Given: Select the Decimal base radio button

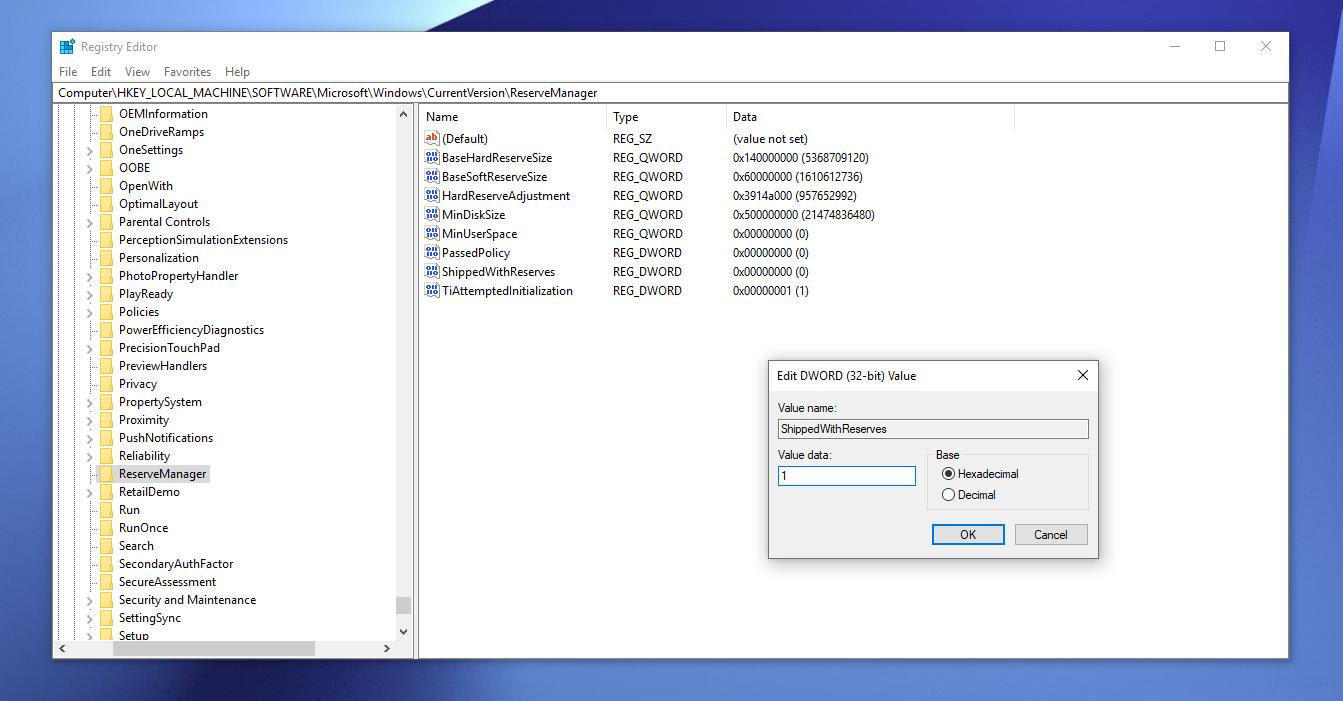Looking at the screenshot, I should (948, 495).
